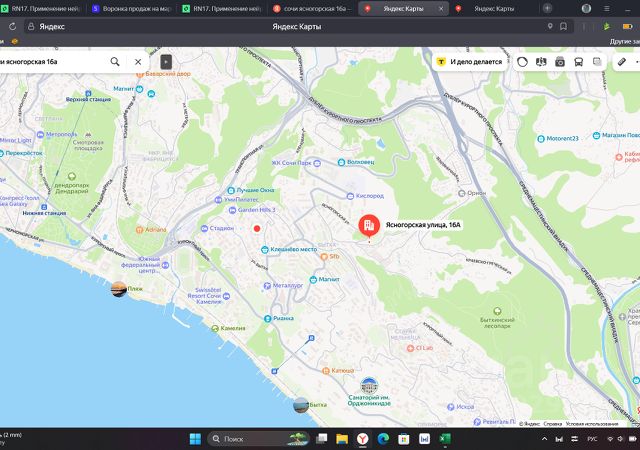This screenshot has height=450, width=640.
Task: Select the Adriano restaurant marker
Action: click(x=139, y=229)
